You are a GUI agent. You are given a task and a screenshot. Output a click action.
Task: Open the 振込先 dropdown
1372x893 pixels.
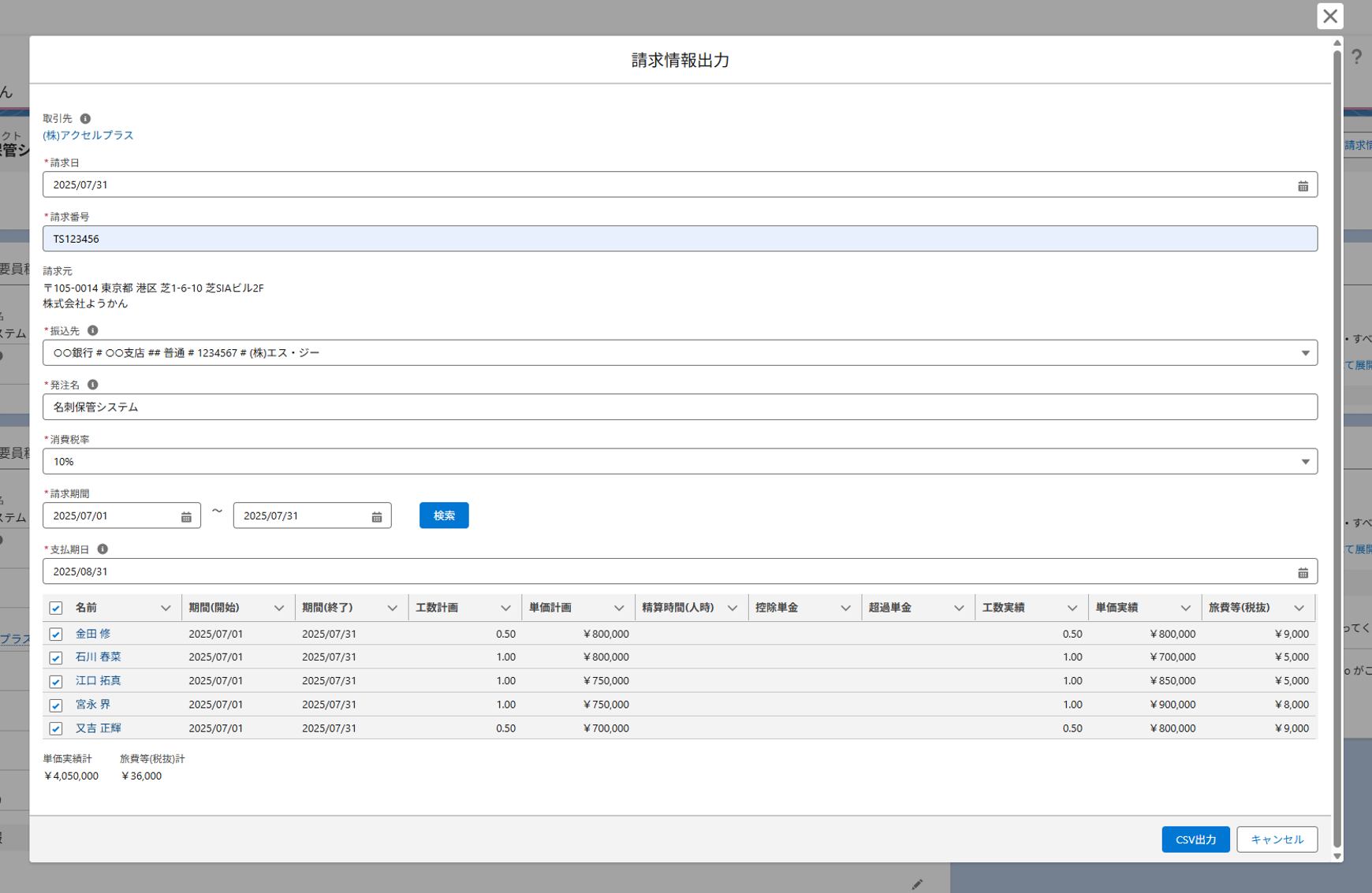(680, 352)
